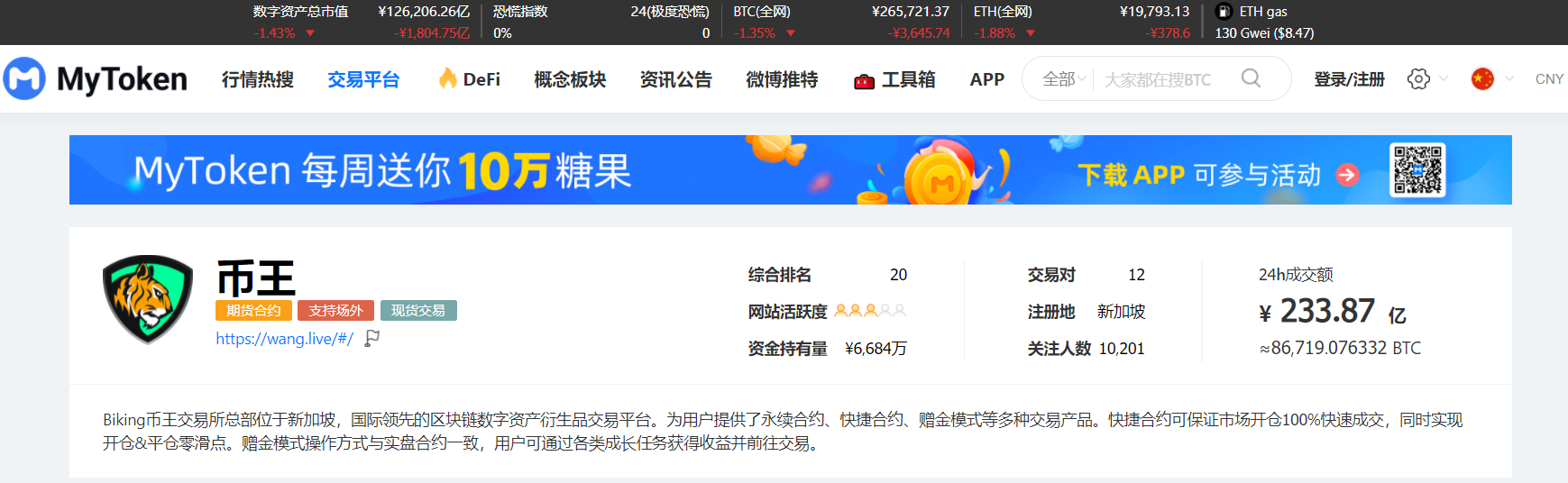Click the MyToken logo
Viewport: 1568px width, 483px height.
tap(95, 79)
